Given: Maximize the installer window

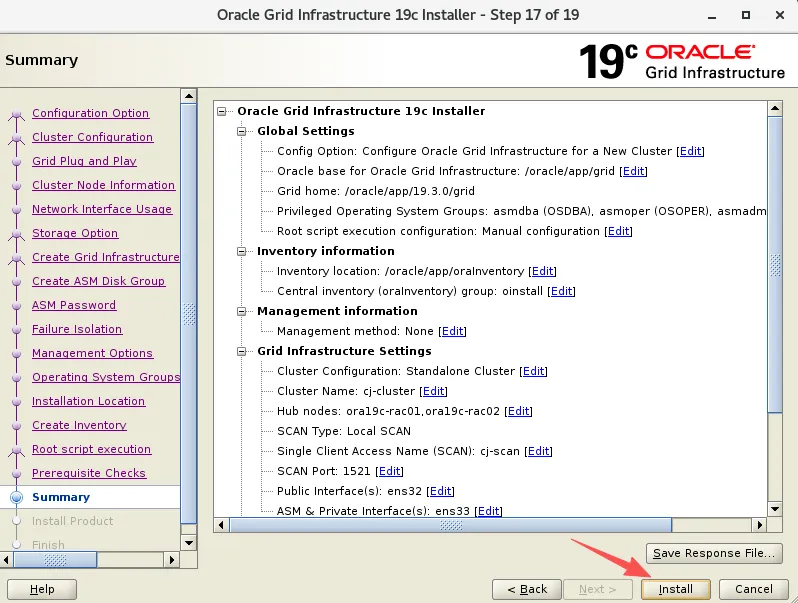Looking at the screenshot, I should (746, 15).
